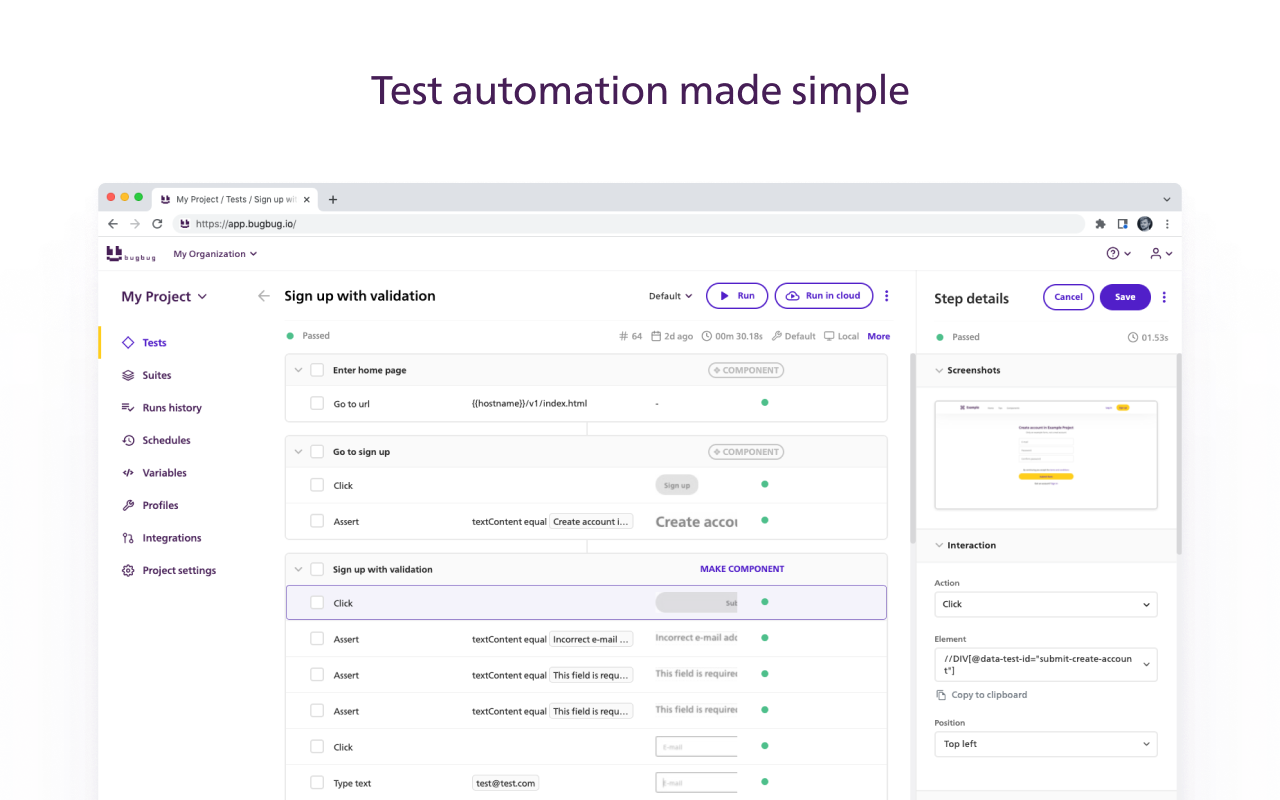Collapse the 'Go to sign up' step group
The width and height of the screenshot is (1280, 800).
pos(298,451)
